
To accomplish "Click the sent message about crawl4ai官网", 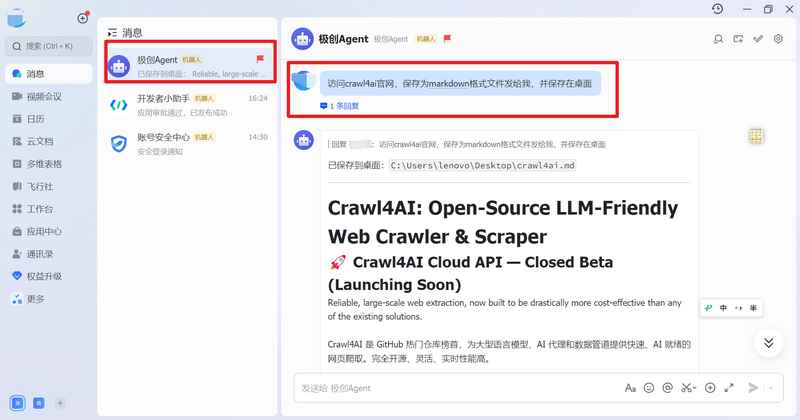I will 460,83.
